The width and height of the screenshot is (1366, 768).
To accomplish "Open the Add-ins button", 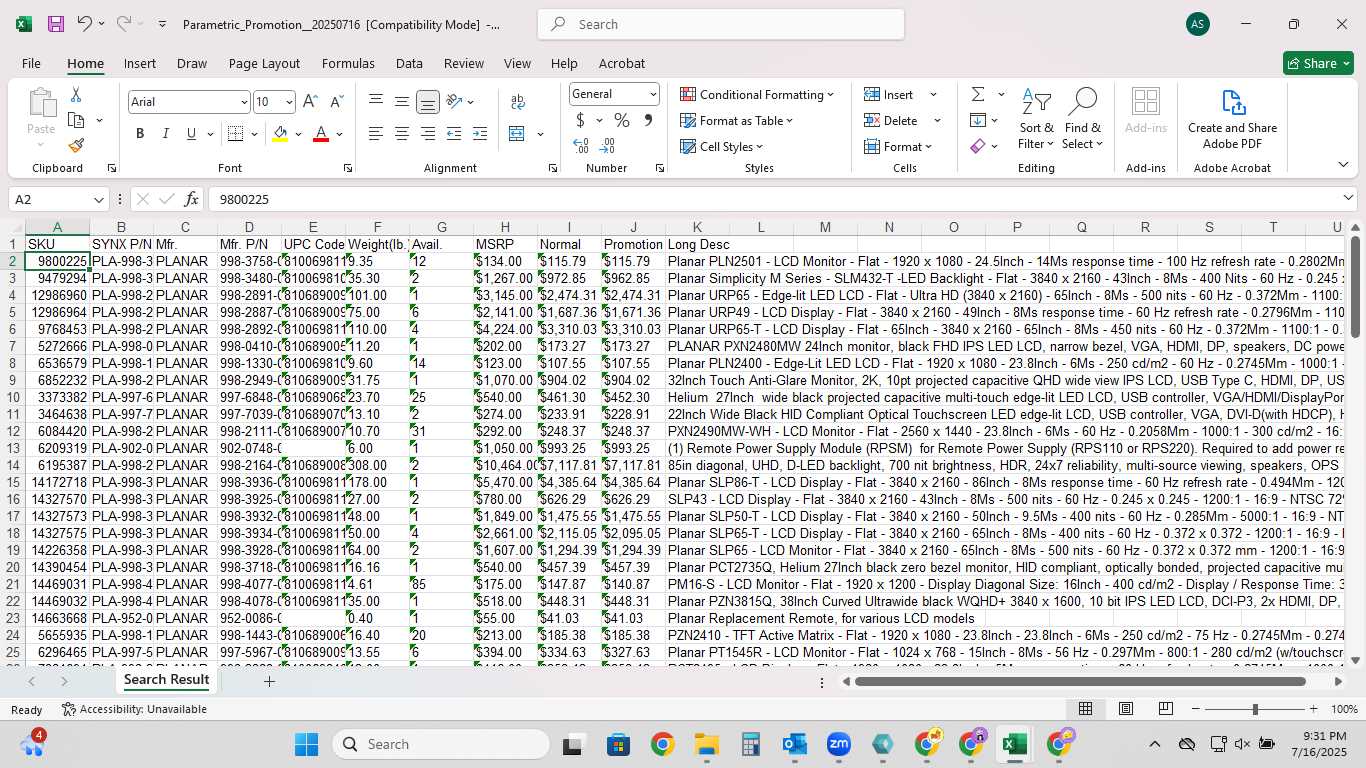I will [x=1145, y=110].
